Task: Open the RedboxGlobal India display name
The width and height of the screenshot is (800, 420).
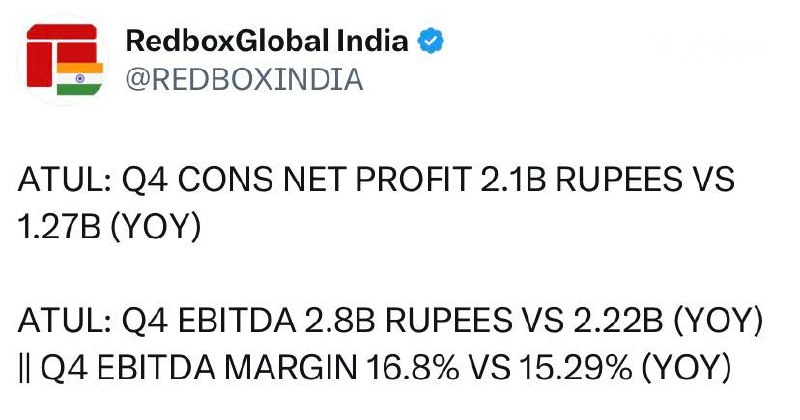Action: pyautogui.click(x=267, y=42)
